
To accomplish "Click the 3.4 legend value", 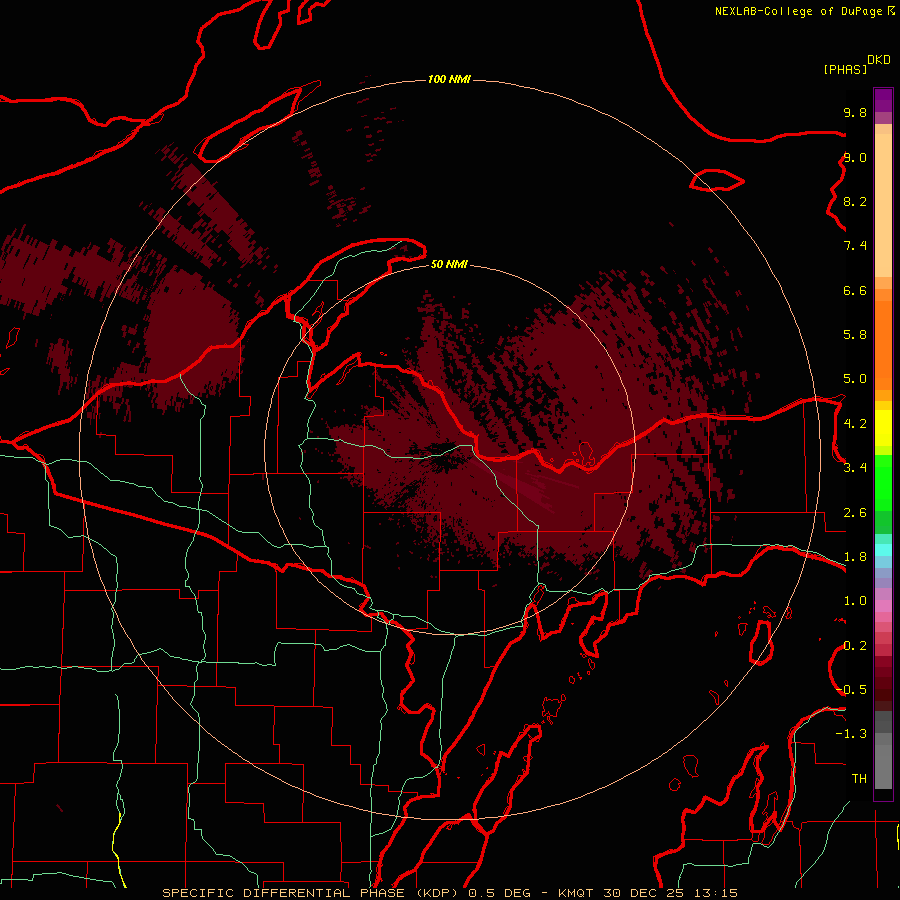I will [x=855, y=468].
